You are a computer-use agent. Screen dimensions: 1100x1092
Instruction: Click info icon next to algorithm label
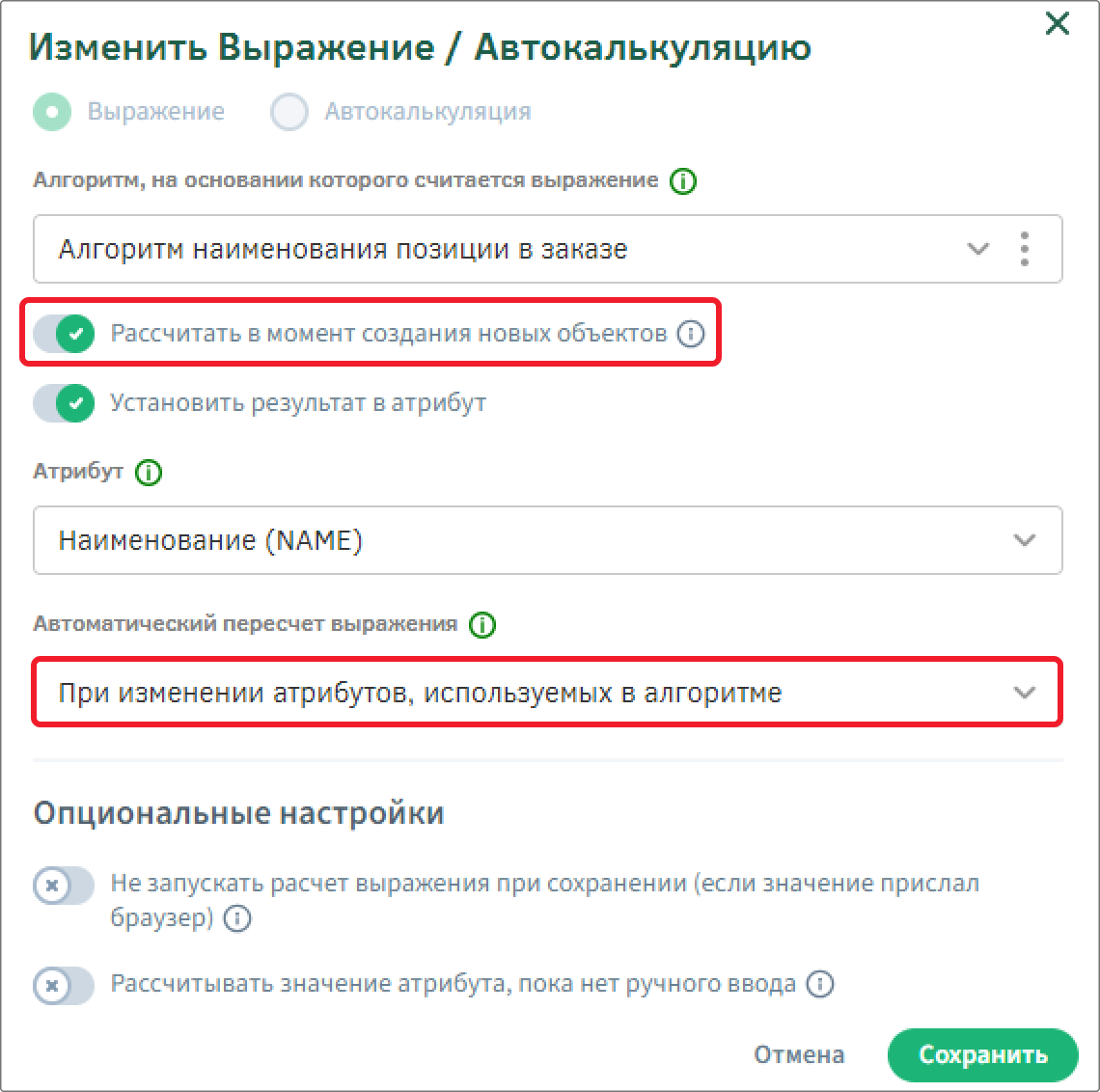coord(682,181)
